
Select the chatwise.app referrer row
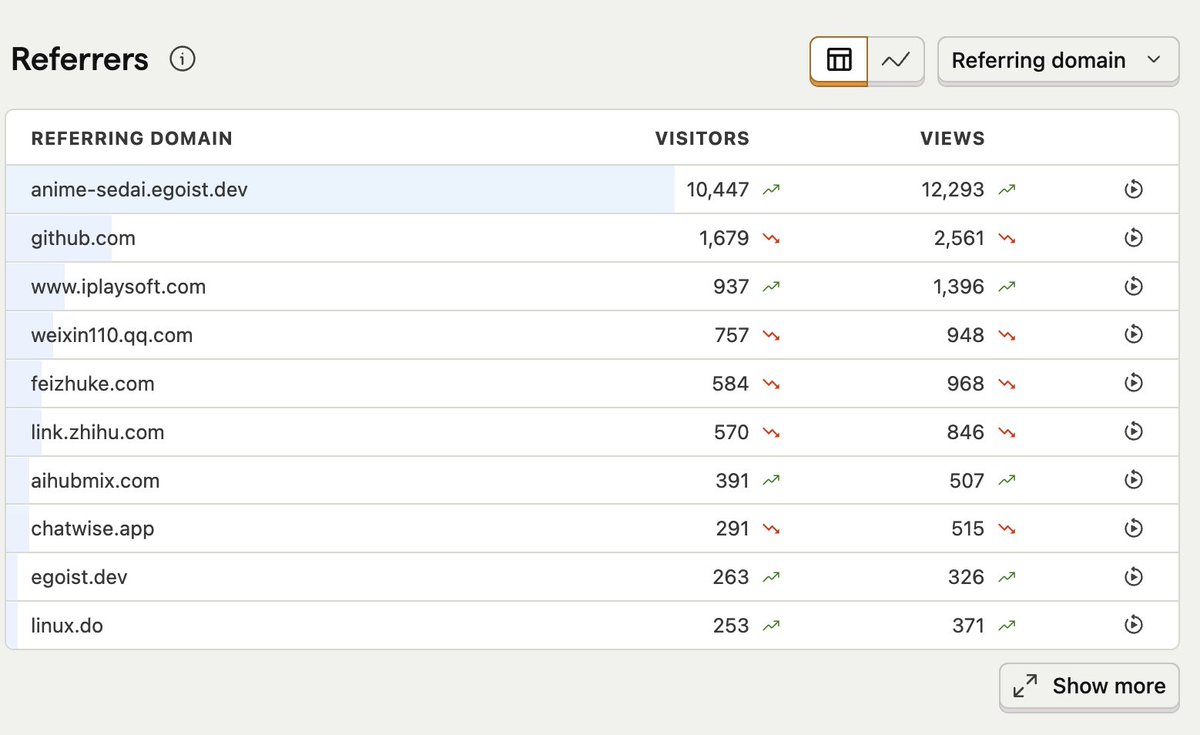tap(592, 528)
